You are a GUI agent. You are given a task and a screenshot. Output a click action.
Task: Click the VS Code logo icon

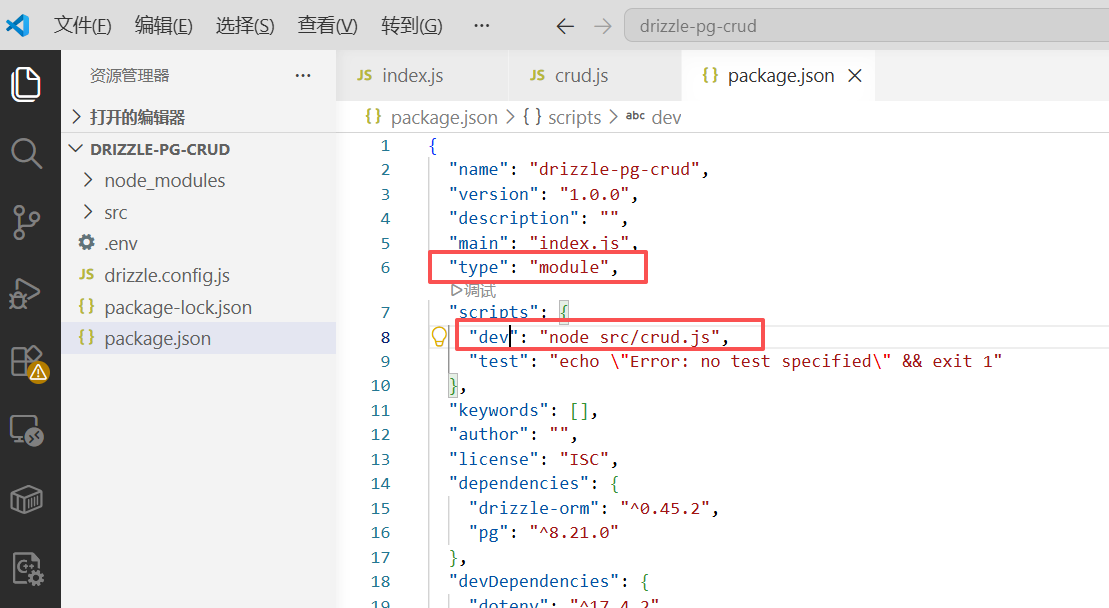point(18,25)
